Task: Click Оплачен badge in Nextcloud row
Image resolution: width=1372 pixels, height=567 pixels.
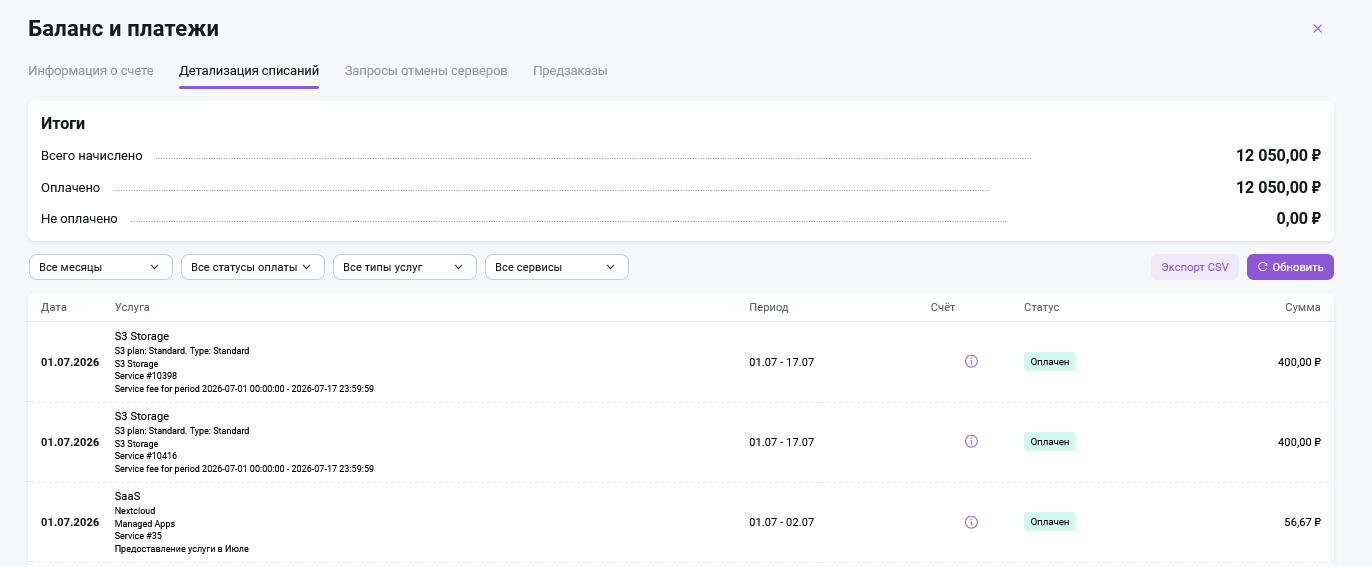Action: 1050,522
